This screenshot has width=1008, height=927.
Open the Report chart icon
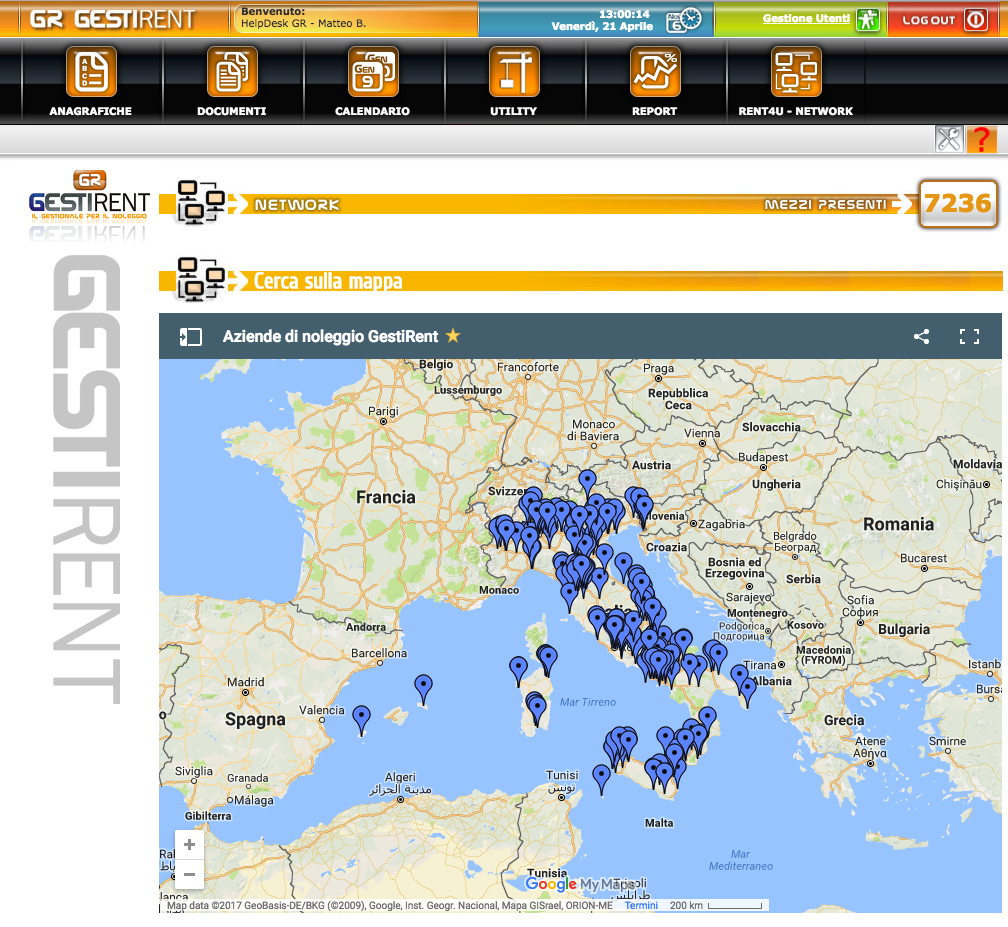(655, 71)
